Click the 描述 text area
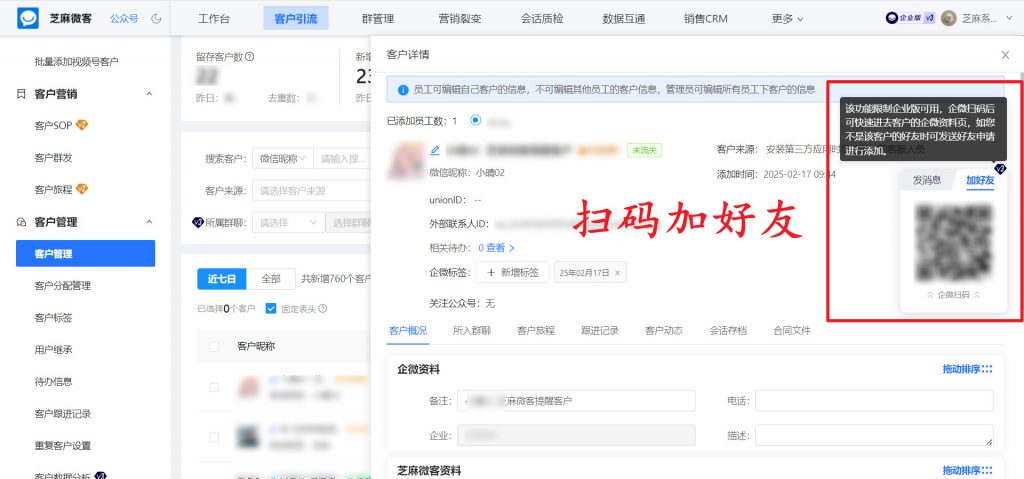The height and width of the screenshot is (479, 1024). 874,435
